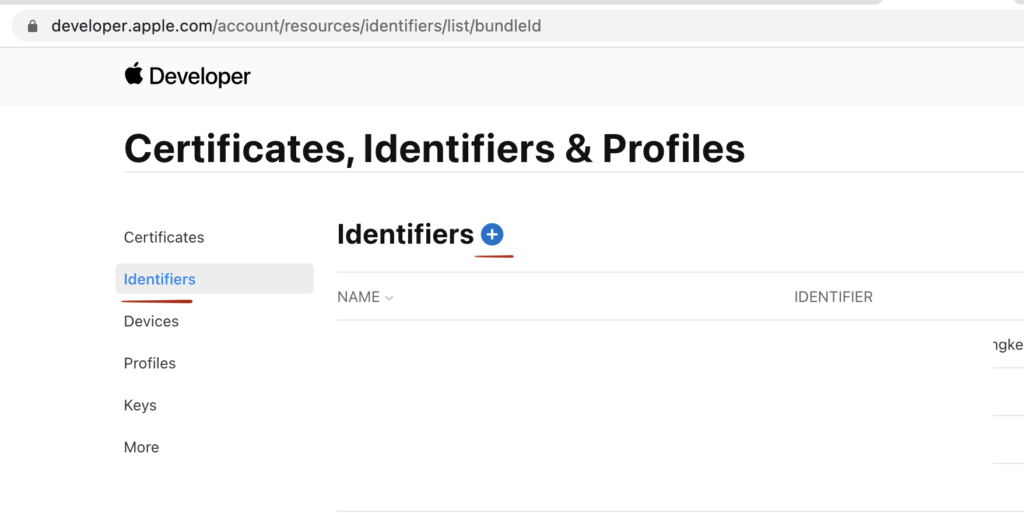The height and width of the screenshot is (513, 1024).
Task: Sort by the NAME column header
Action: point(359,297)
